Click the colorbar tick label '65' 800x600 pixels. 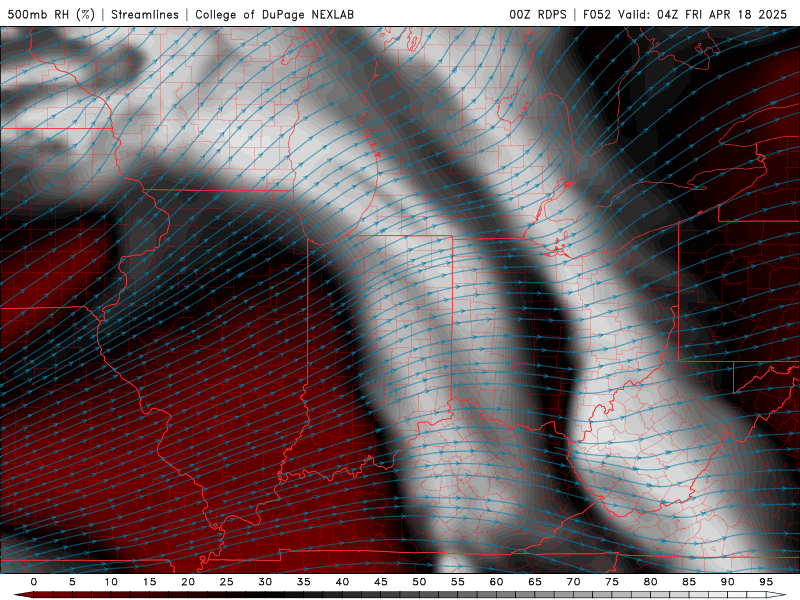535,582
